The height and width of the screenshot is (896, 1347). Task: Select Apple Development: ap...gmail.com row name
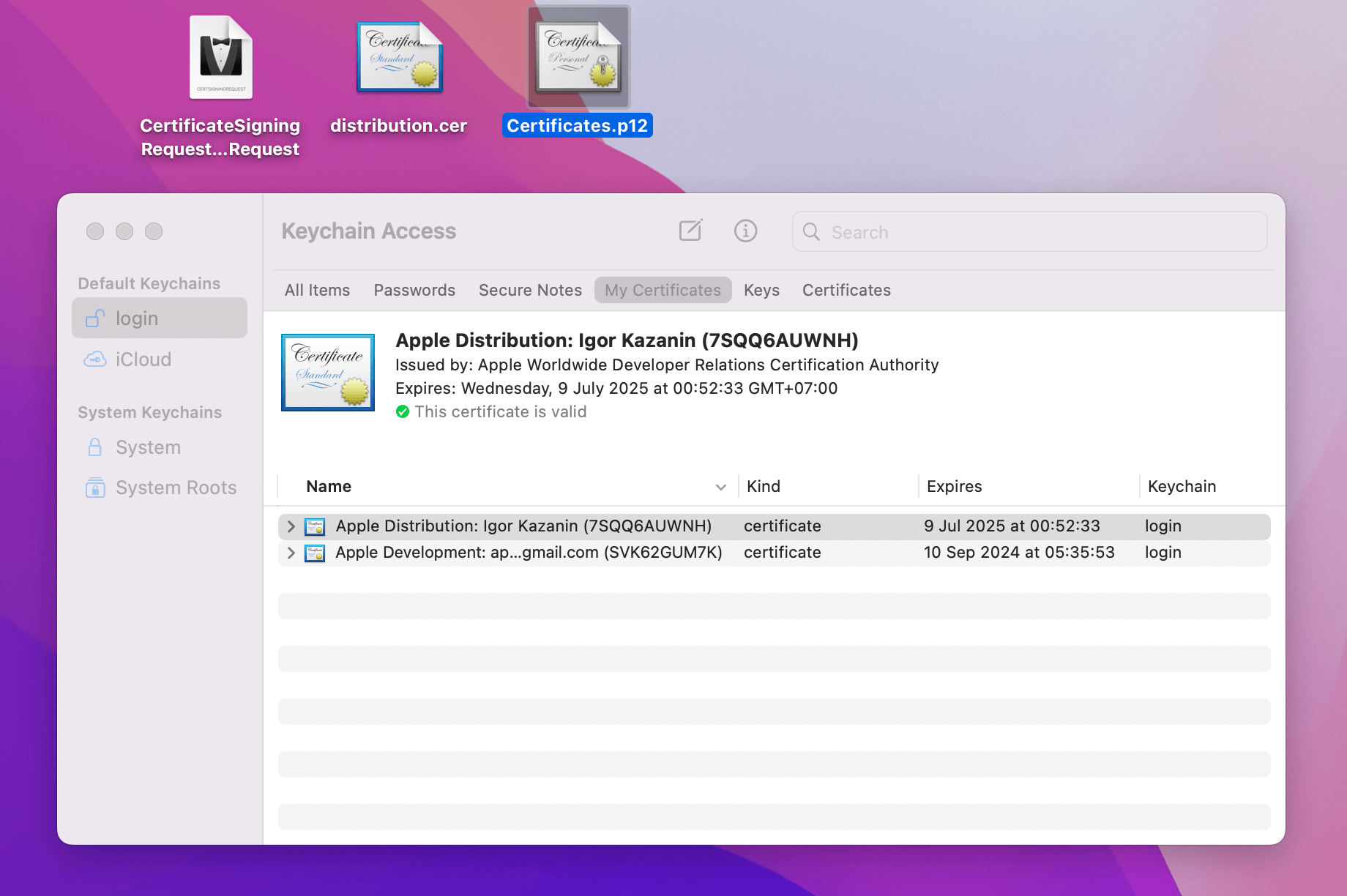coord(529,553)
